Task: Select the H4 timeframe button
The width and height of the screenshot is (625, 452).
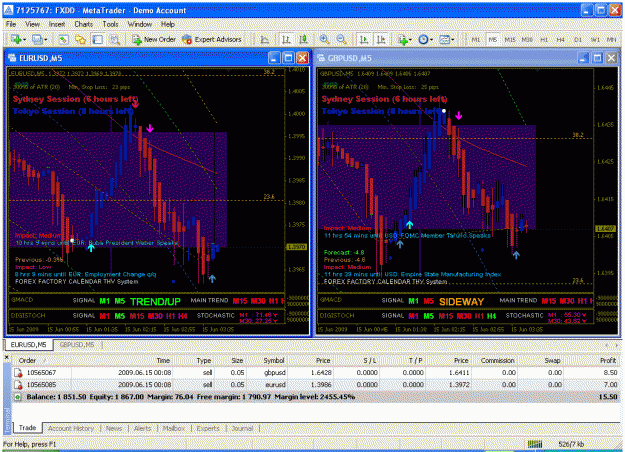Action: pyautogui.click(x=561, y=40)
